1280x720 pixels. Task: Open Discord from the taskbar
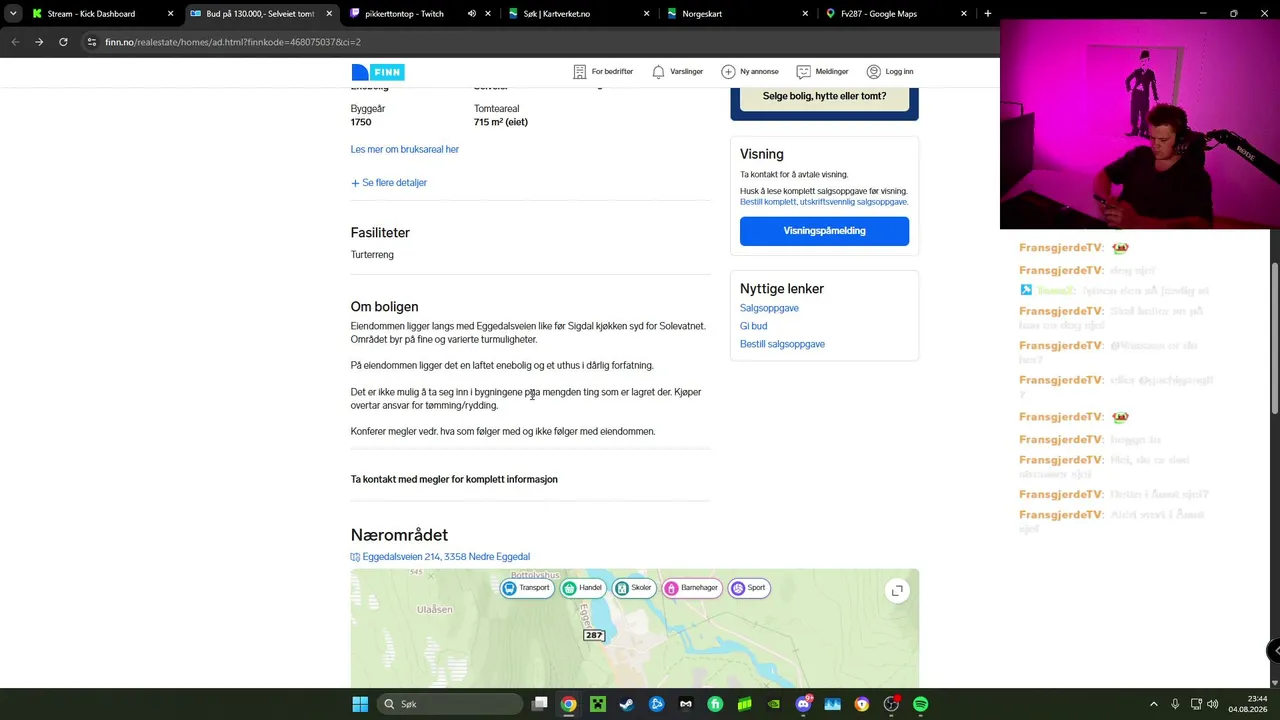tap(803, 704)
